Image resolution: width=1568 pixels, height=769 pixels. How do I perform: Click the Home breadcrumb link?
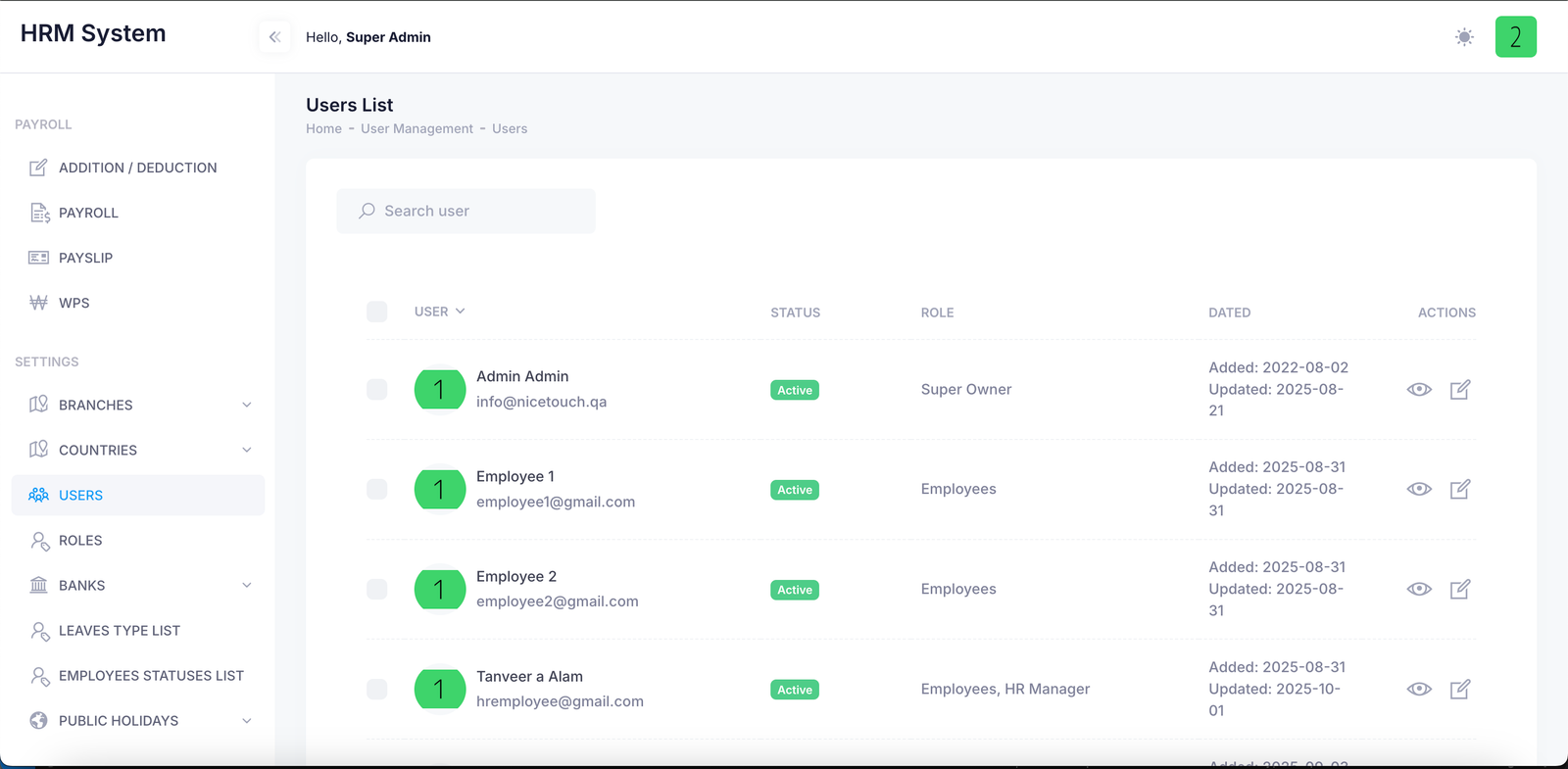tap(323, 128)
